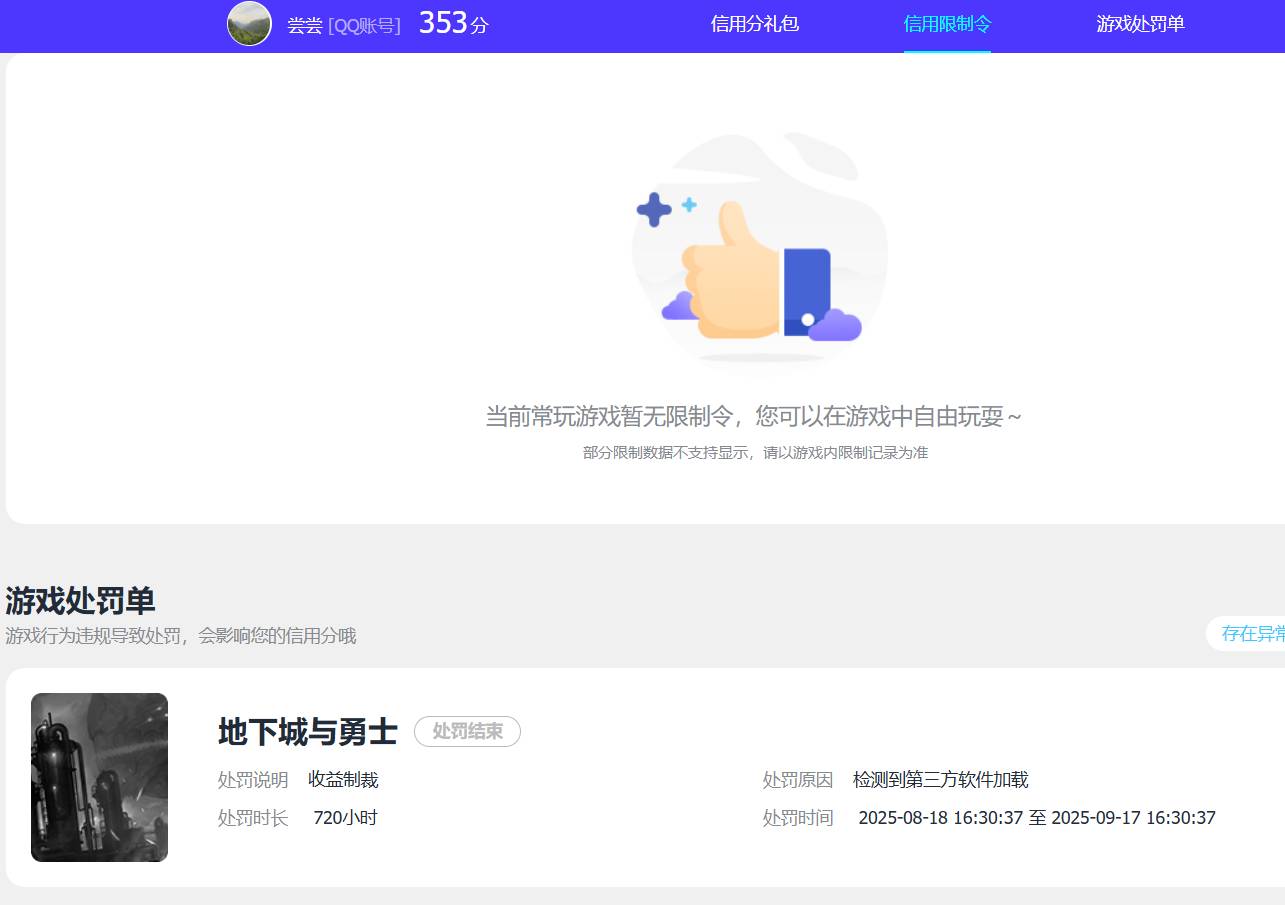Click the purple plus icon in the illustration

[x=655, y=209]
